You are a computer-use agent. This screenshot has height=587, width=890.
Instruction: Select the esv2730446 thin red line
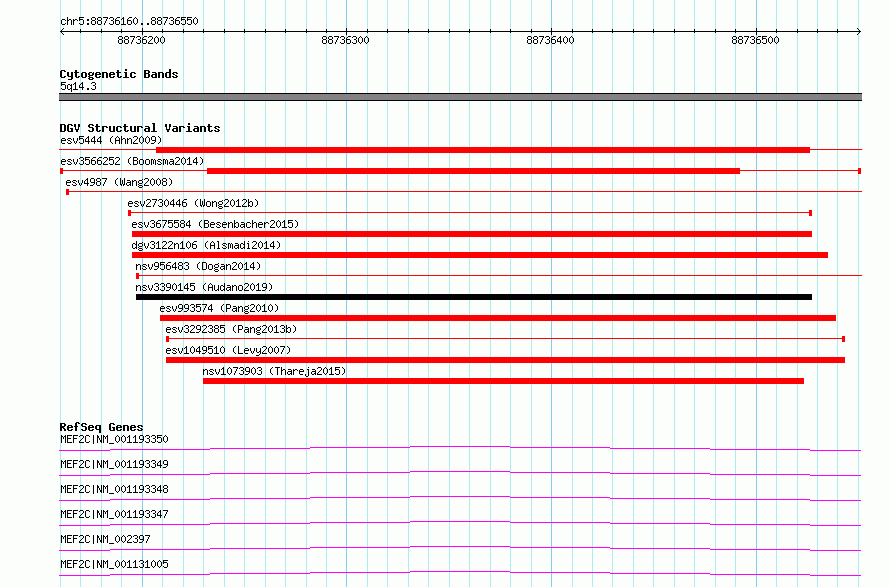(x=470, y=213)
